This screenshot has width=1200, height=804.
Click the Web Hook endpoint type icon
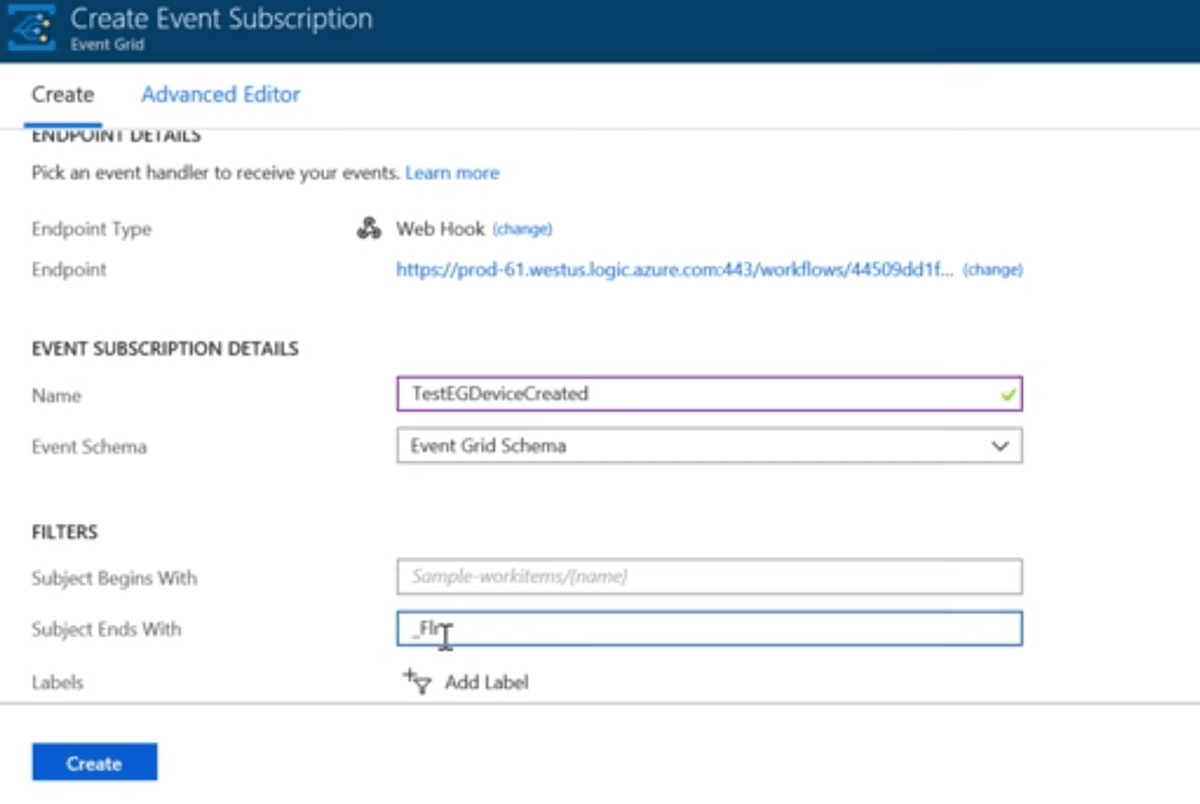pos(368,229)
